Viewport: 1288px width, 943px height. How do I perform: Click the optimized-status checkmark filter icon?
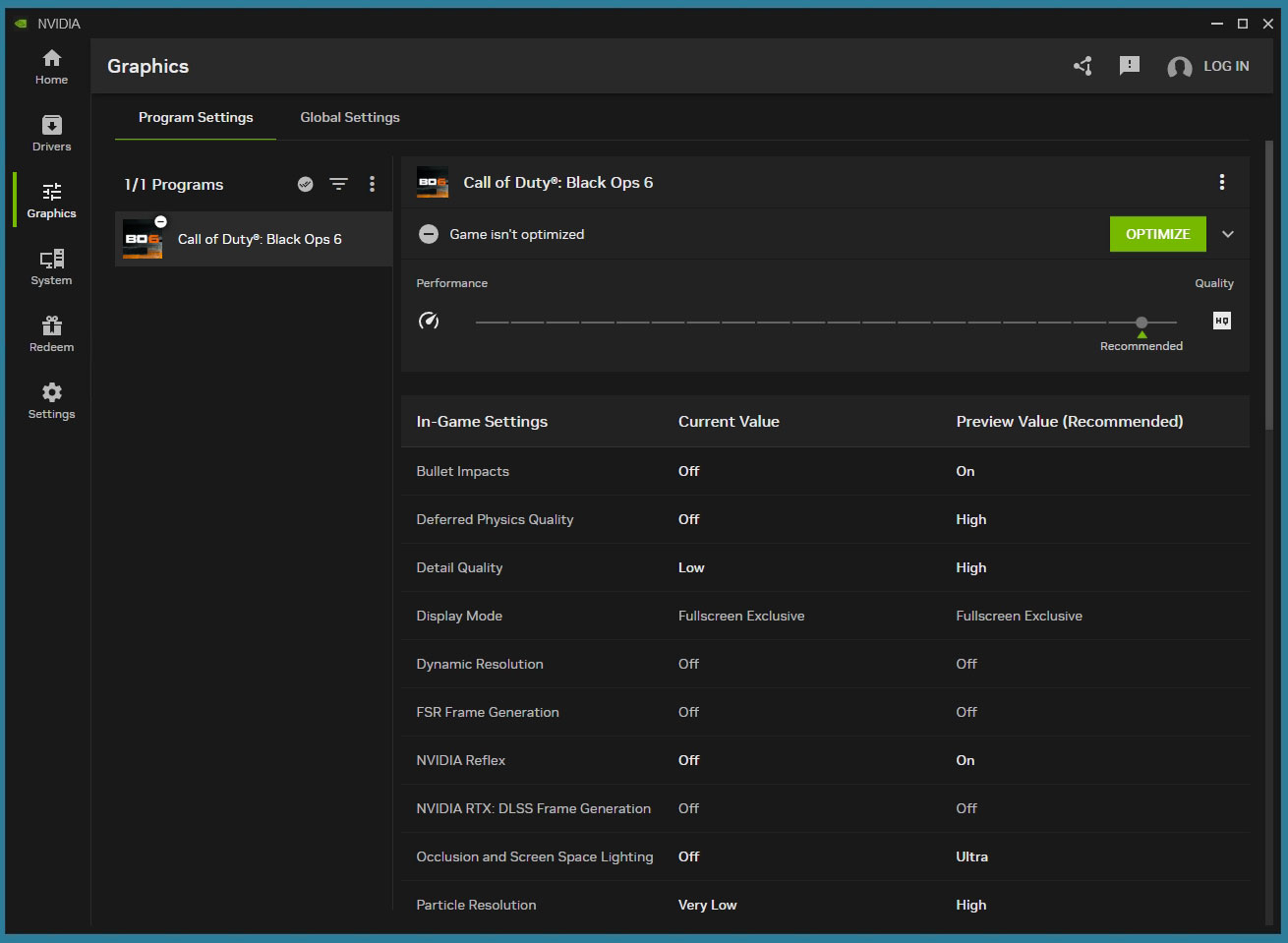click(x=306, y=184)
